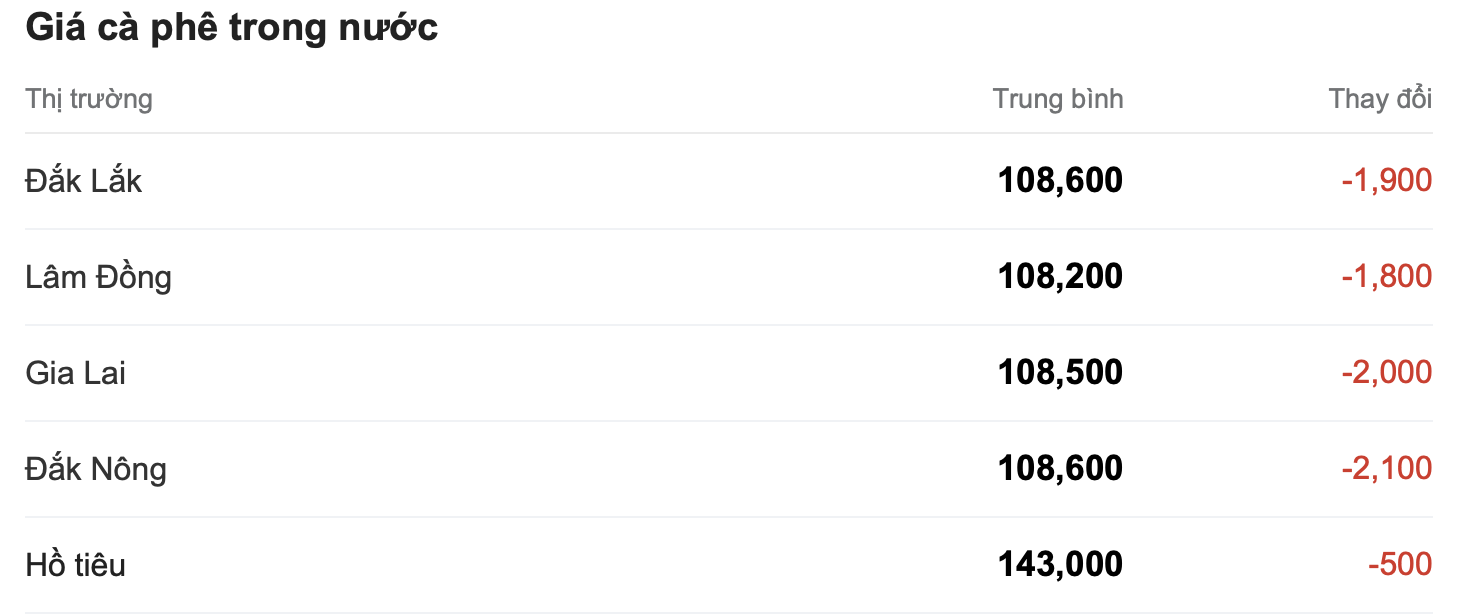Image resolution: width=1468 pixels, height=616 pixels.
Task: Select the Gia Lai market name
Action: [76, 373]
